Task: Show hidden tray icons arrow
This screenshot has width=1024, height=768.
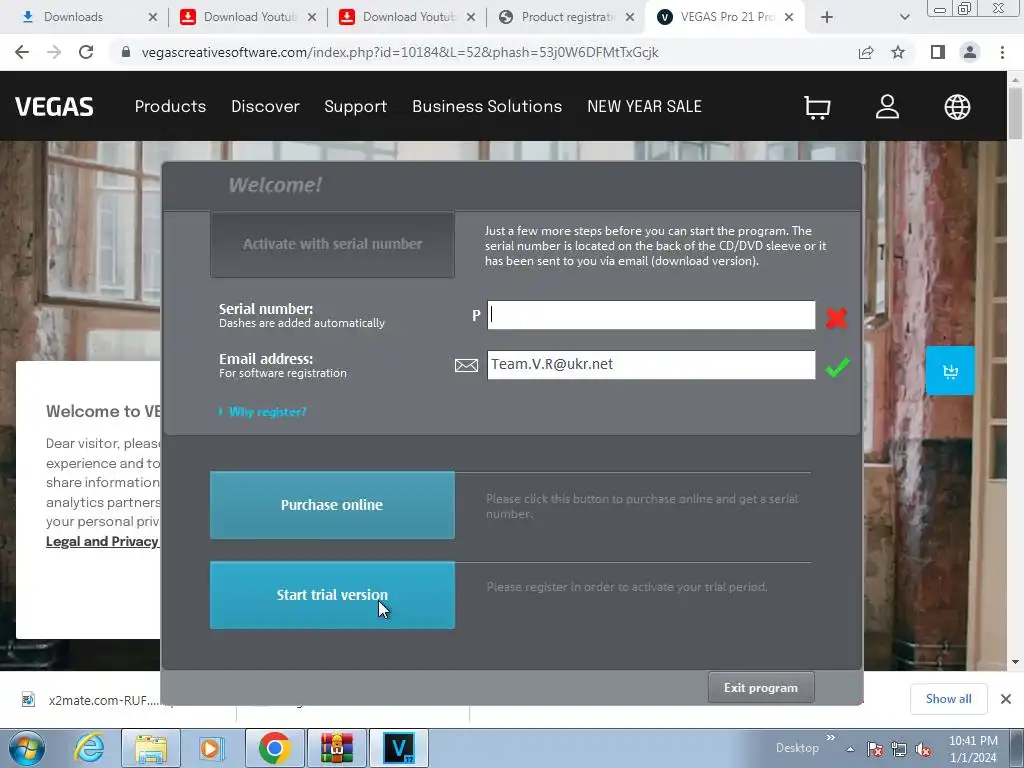Action: coord(850,749)
